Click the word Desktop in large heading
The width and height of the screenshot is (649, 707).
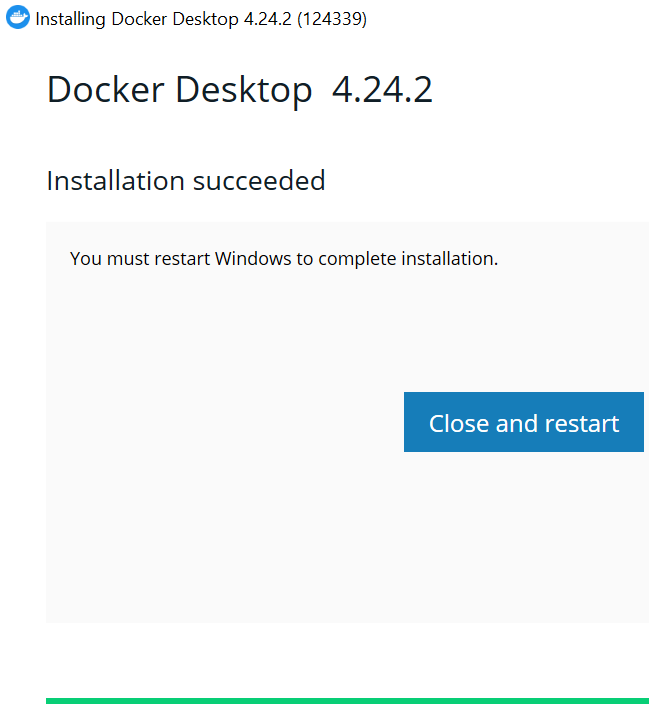point(244,90)
